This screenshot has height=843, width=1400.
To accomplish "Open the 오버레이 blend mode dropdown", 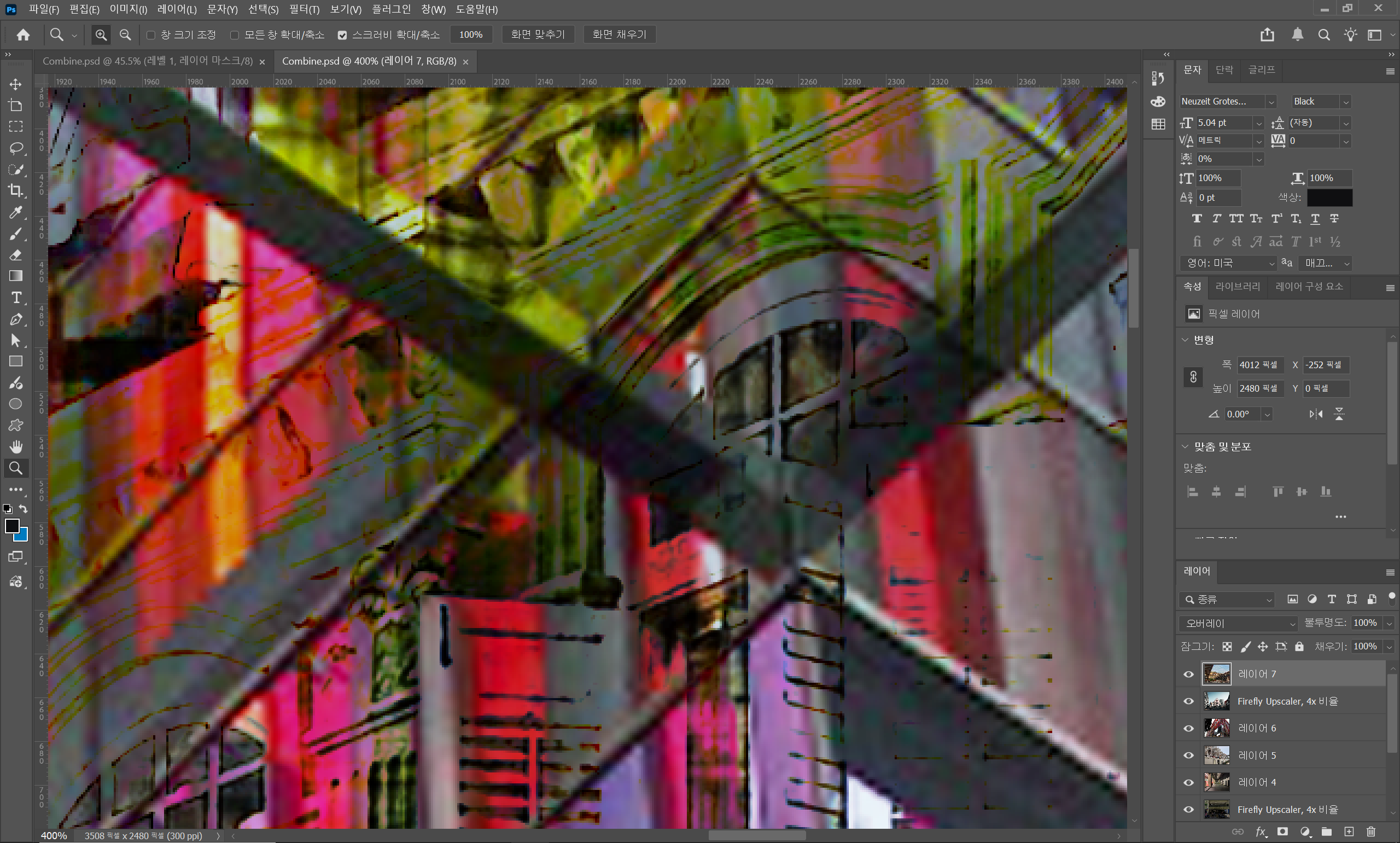I will pos(1238,623).
